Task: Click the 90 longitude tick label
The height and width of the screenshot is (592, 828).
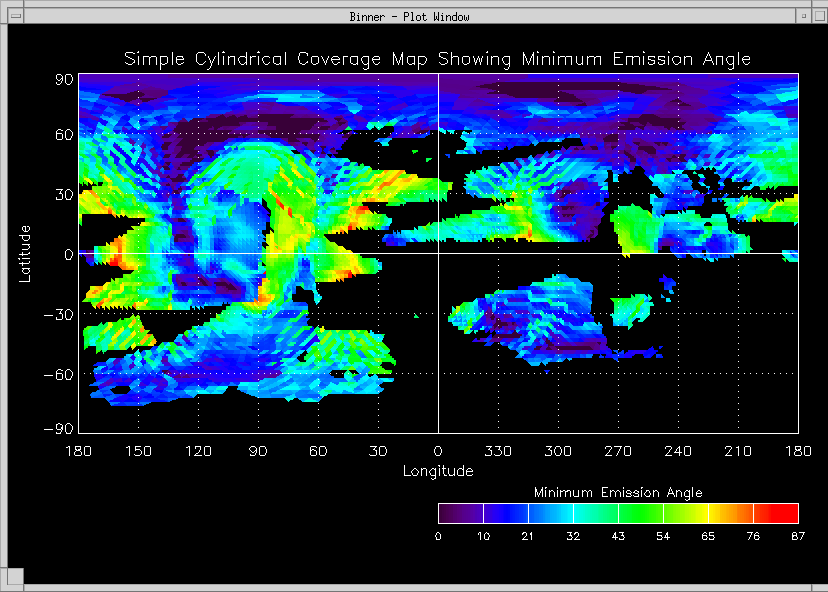Action: tap(258, 452)
